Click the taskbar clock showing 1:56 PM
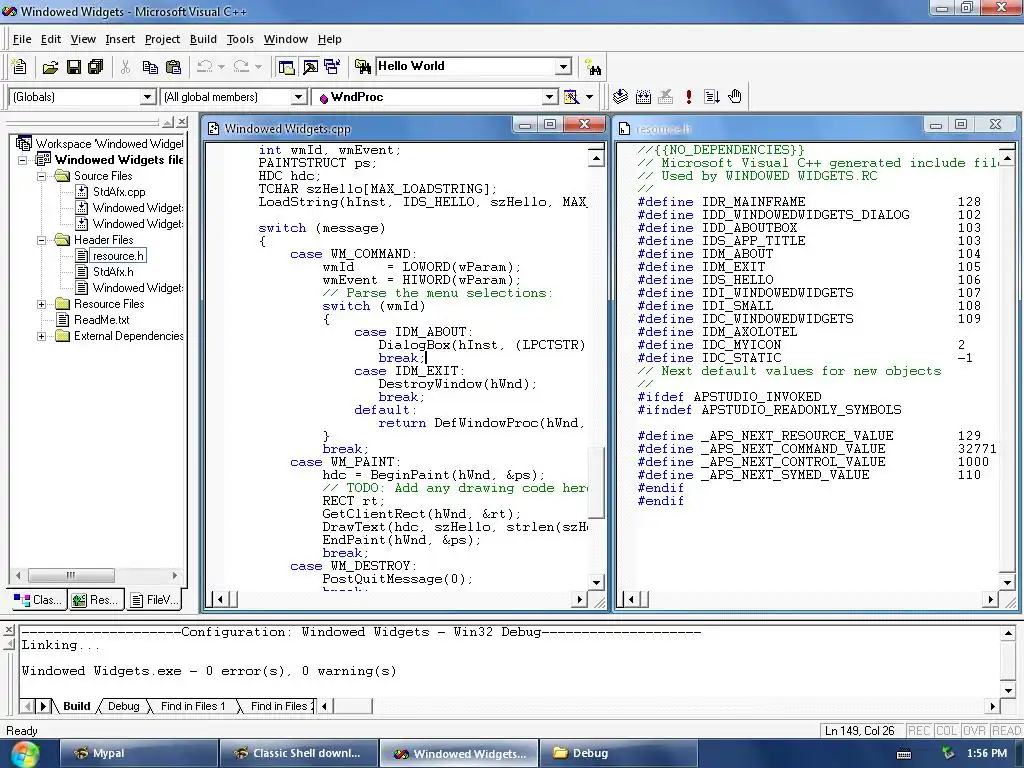 click(x=987, y=753)
